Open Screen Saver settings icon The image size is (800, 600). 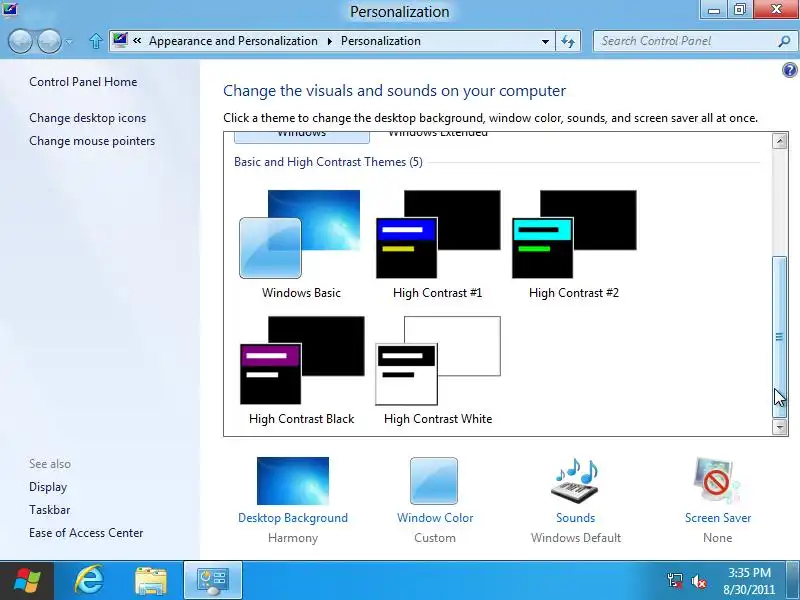(717, 481)
